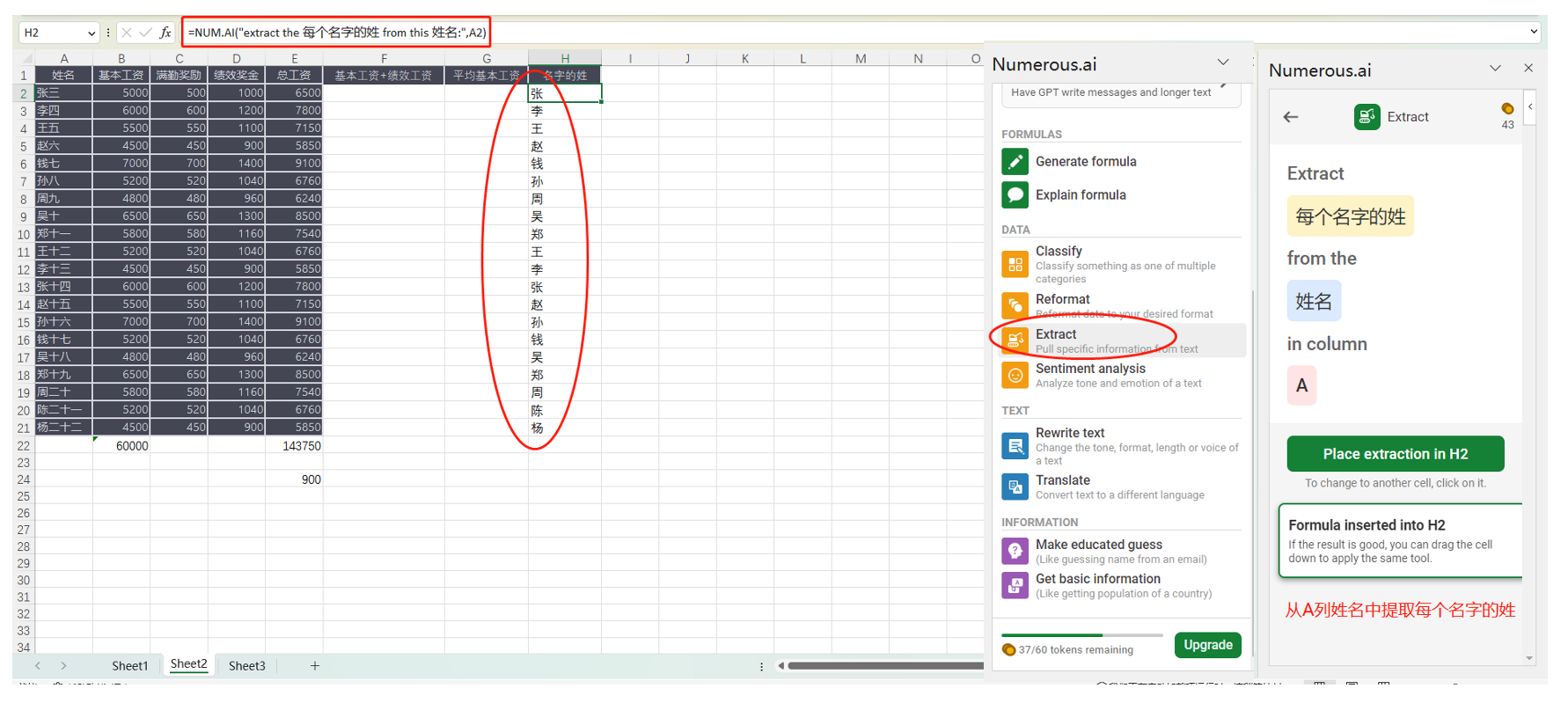1568x703 pixels.
Task: Click the Translate tool icon
Action: click(x=1015, y=487)
